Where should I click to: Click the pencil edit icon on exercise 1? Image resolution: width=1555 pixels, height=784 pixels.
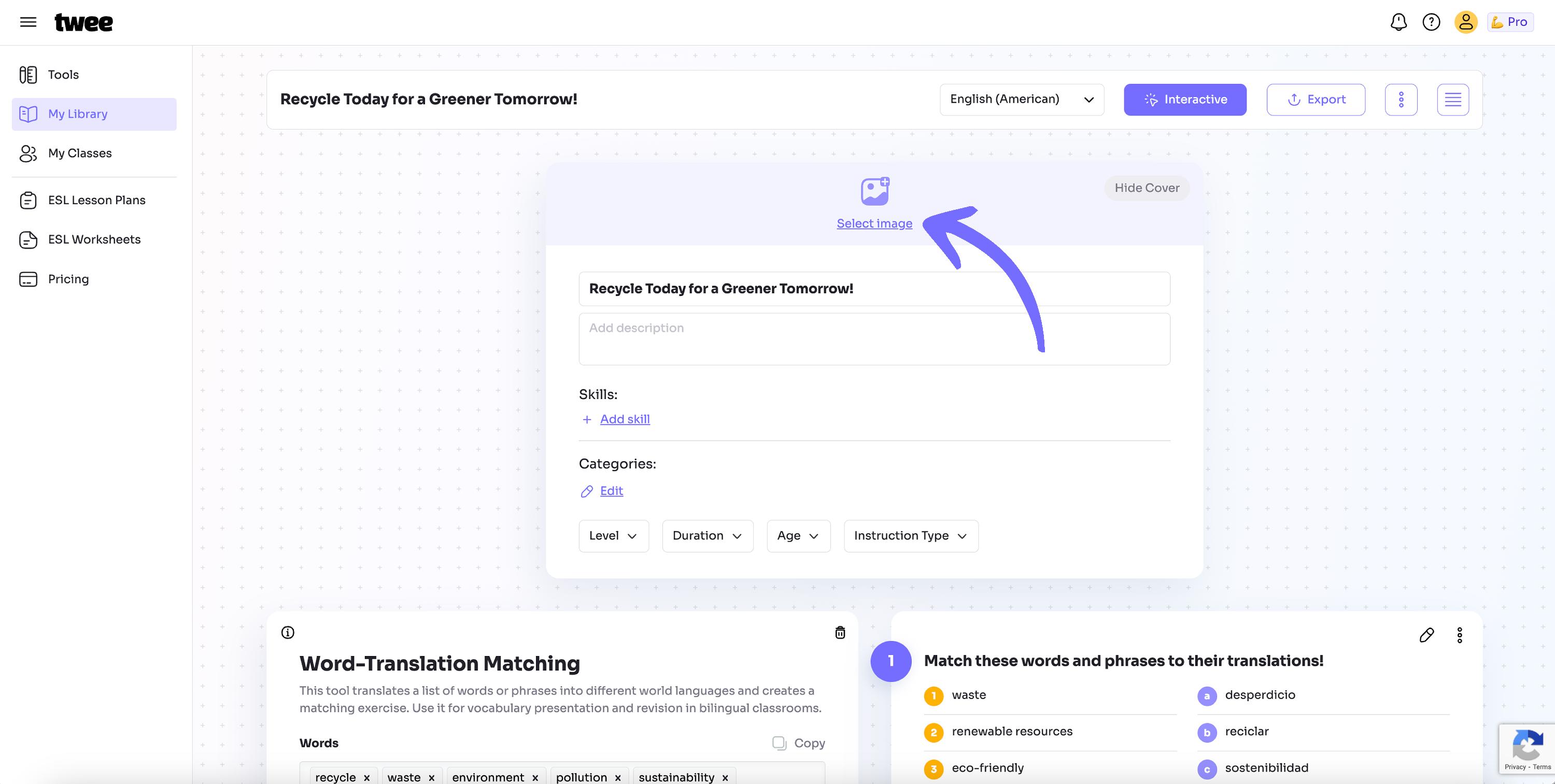tap(1426, 635)
